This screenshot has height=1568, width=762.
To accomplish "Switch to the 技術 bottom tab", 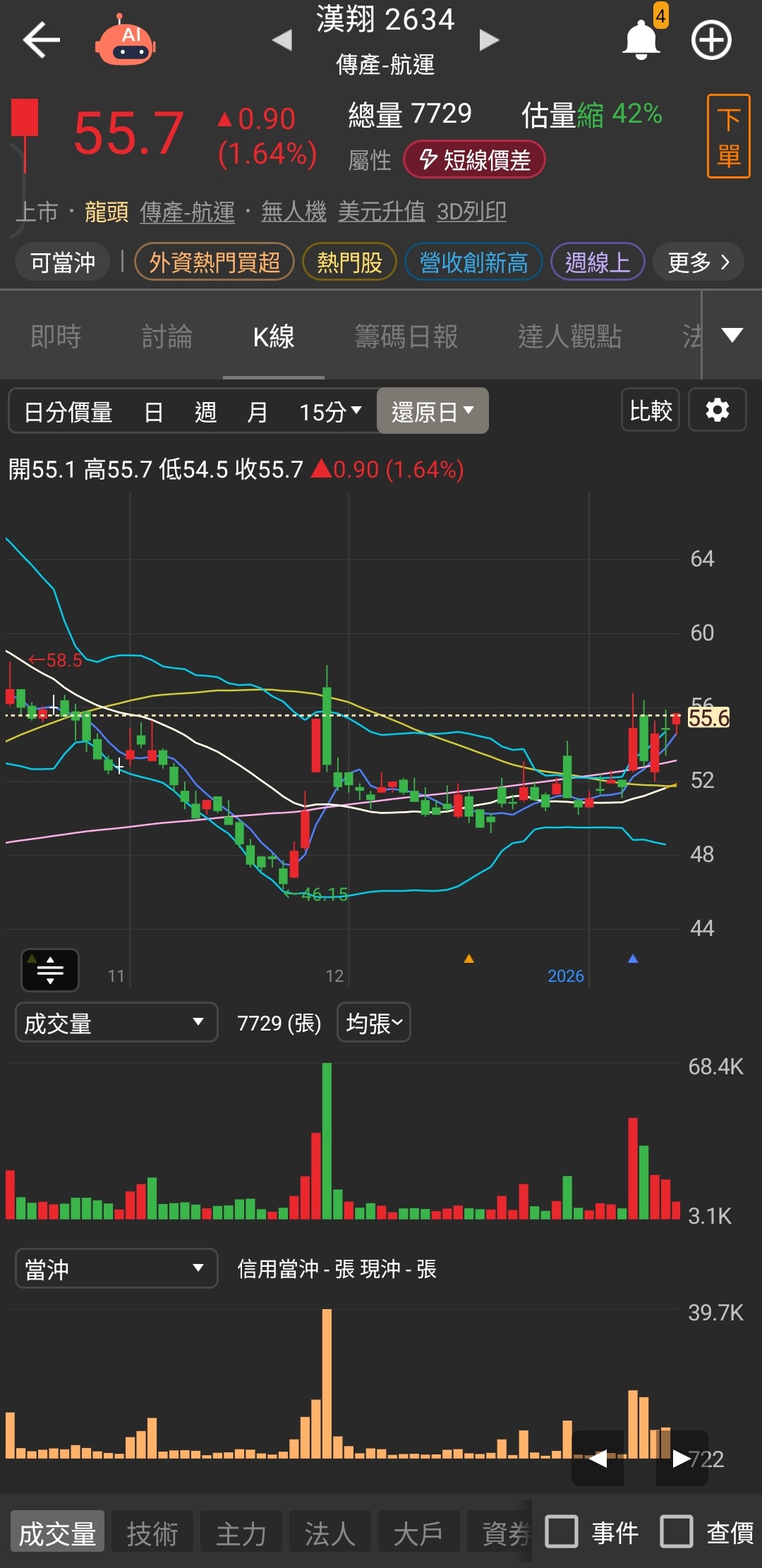I will pos(152,1533).
